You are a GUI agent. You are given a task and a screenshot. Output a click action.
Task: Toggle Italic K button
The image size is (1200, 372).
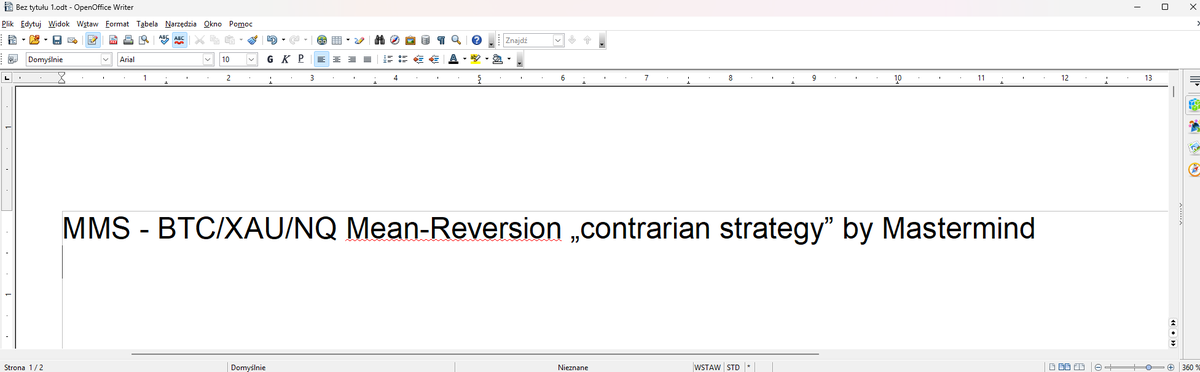click(285, 59)
